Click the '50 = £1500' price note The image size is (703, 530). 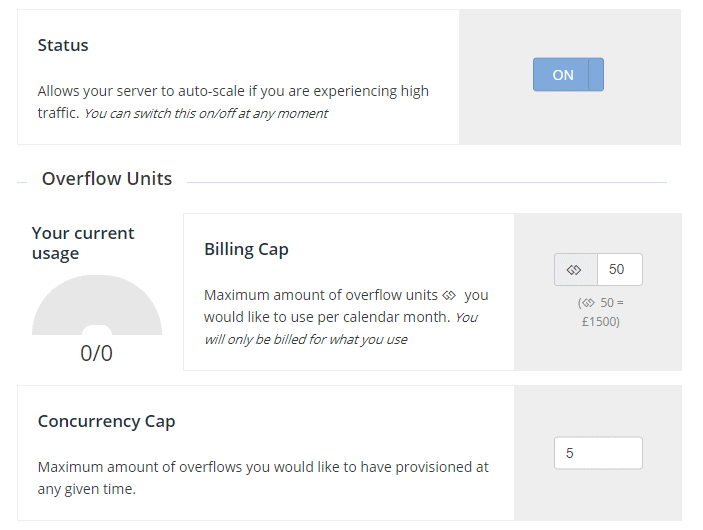click(x=601, y=312)
